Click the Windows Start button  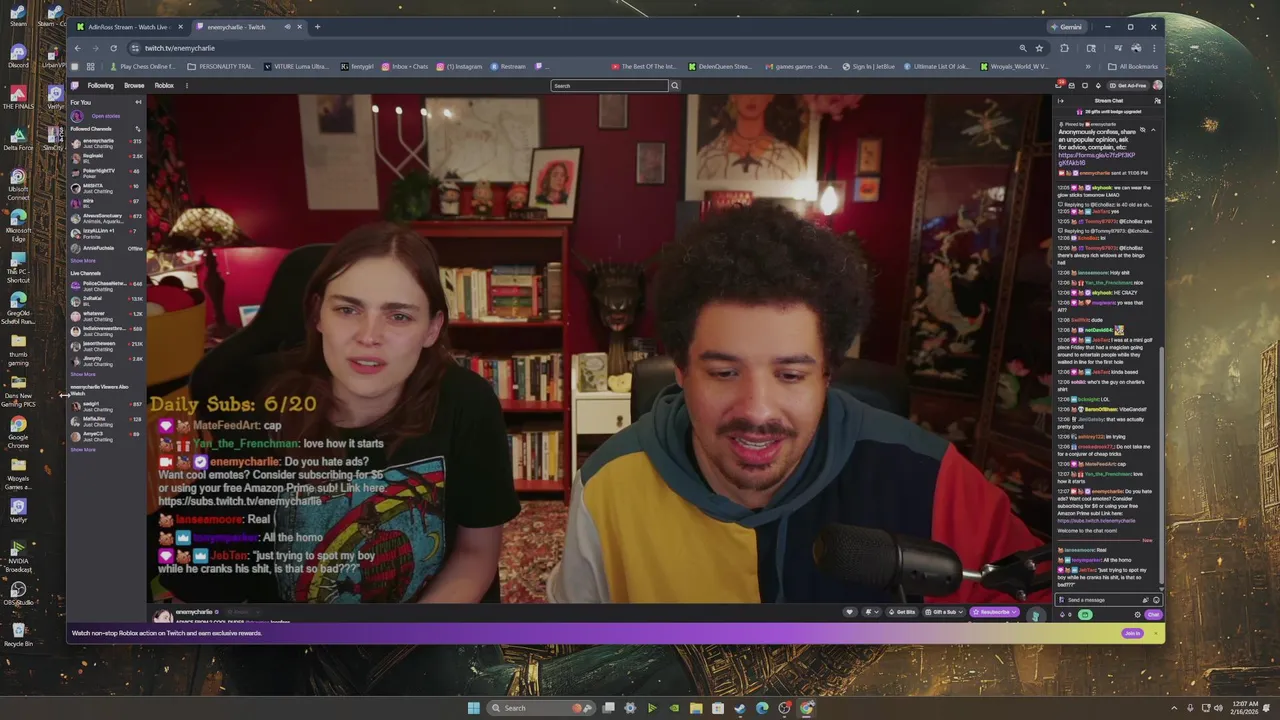(x=473, y=708)
